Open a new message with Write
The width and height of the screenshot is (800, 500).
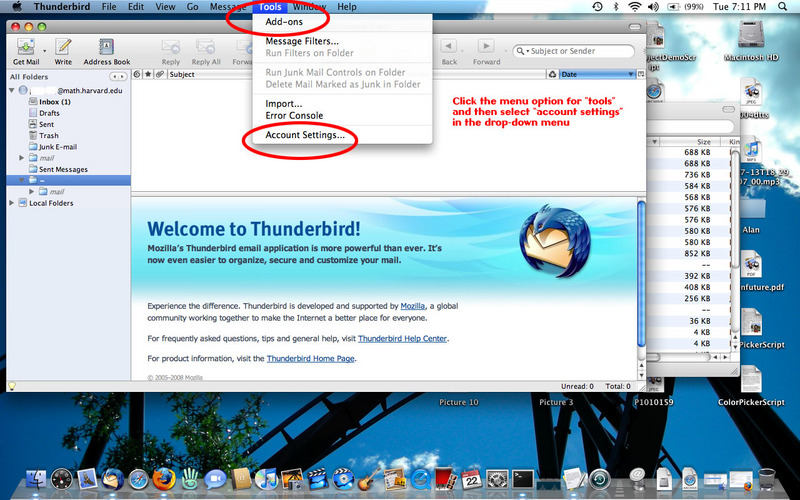pyautogui.click(x=63, y=47)
